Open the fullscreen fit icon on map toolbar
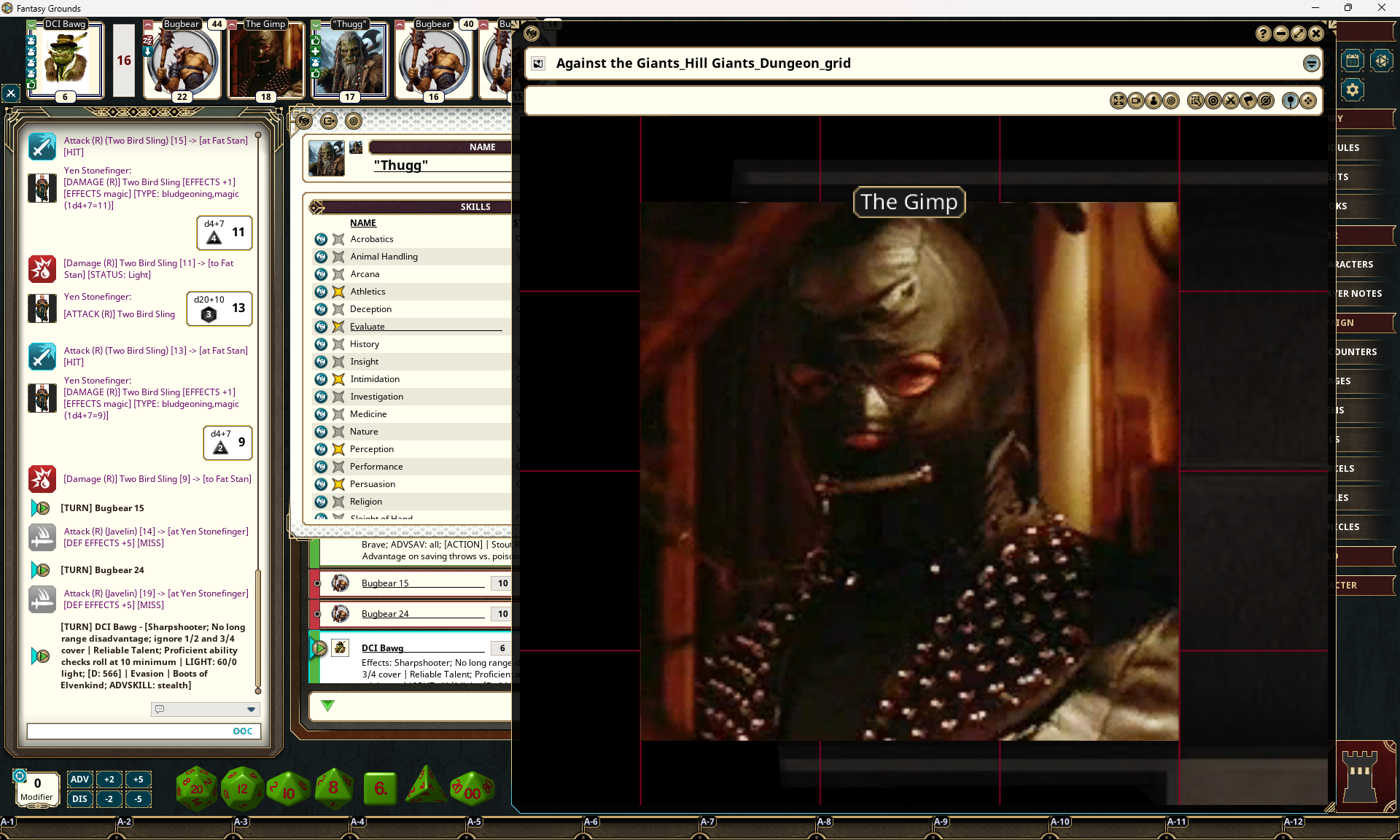Viewport: 1400px width, 840px height. 1118,101
